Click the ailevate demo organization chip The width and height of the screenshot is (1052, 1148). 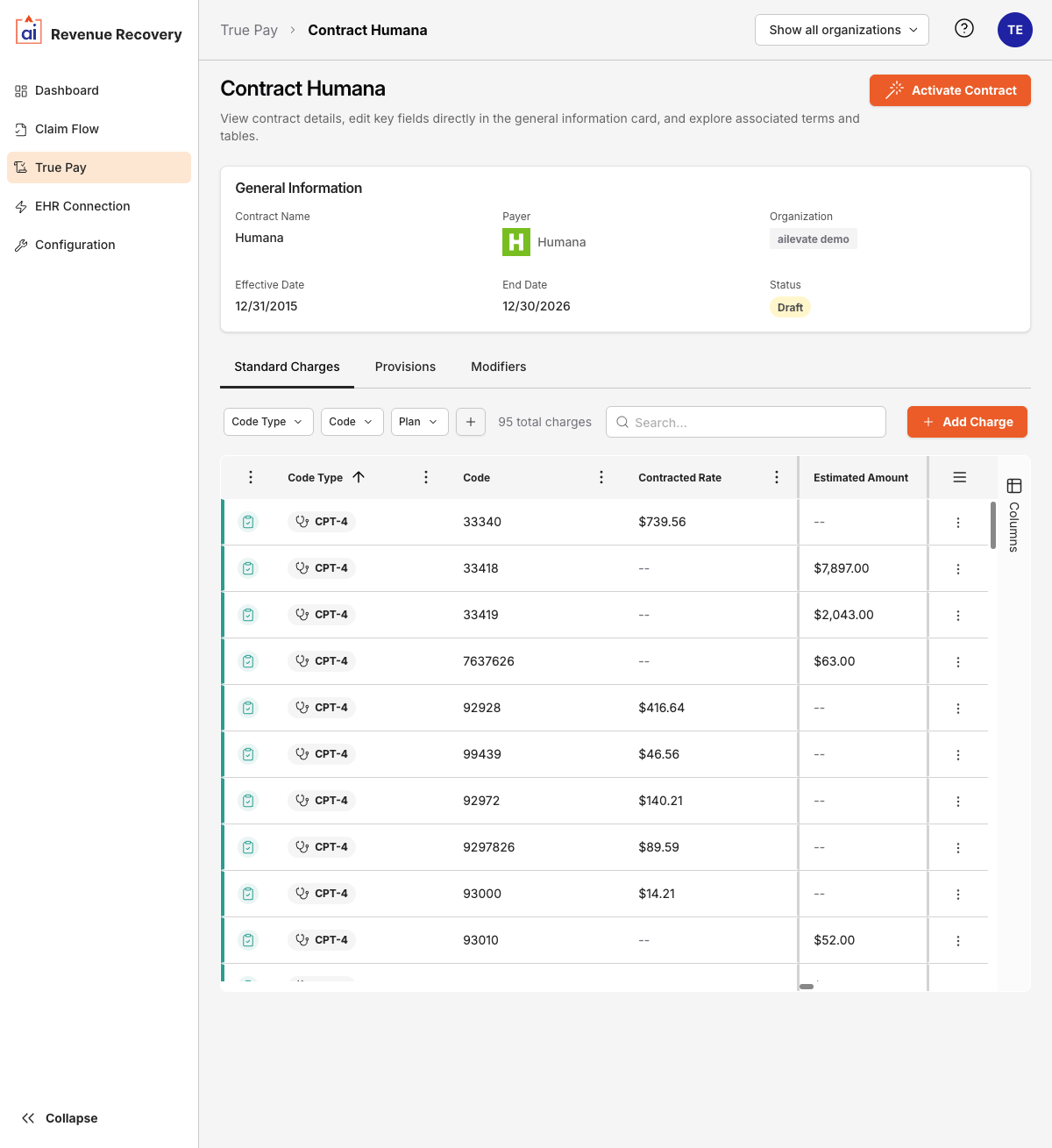(813, 238)
